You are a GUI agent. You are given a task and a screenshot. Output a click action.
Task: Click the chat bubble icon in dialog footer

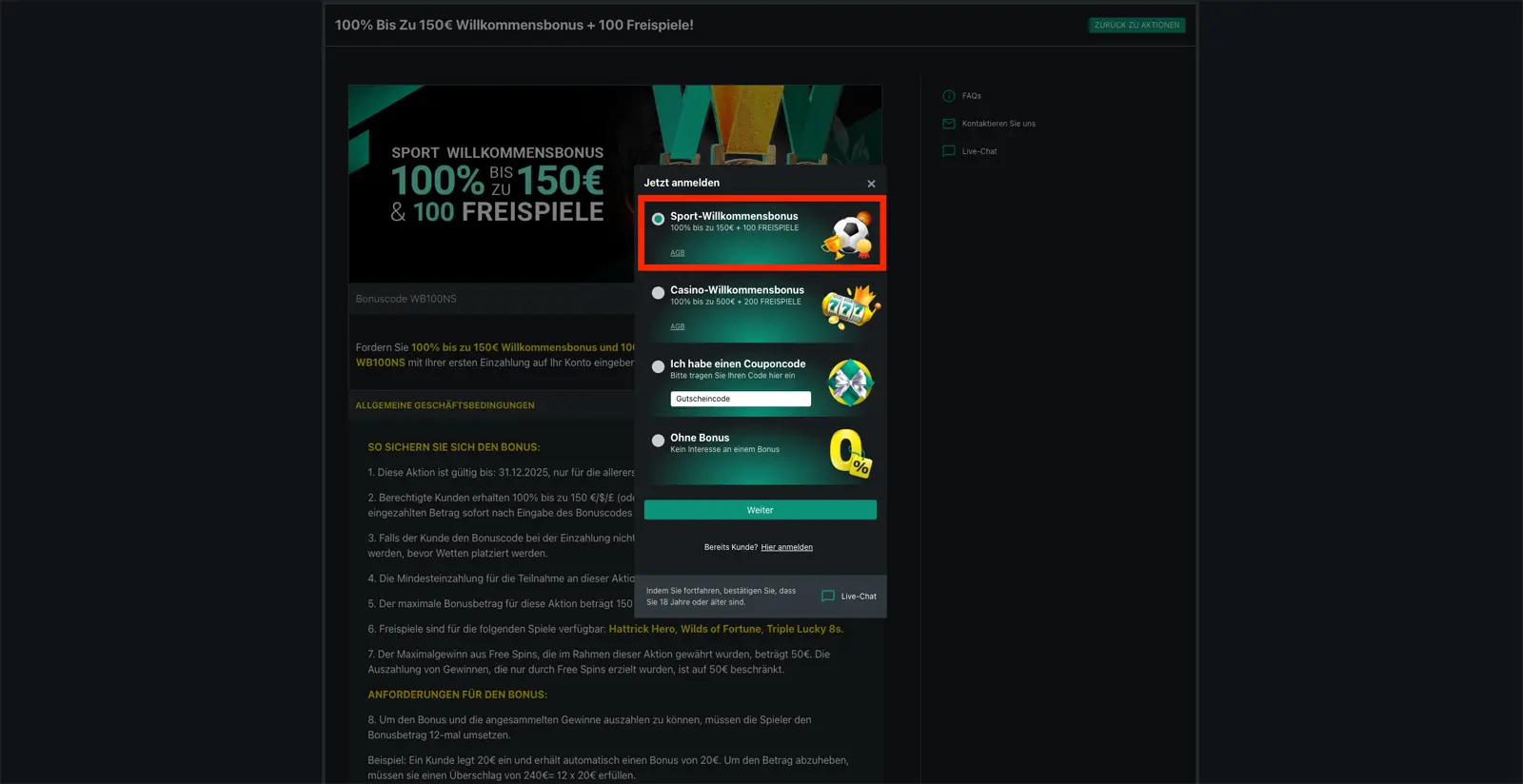[x=828, y=597]
